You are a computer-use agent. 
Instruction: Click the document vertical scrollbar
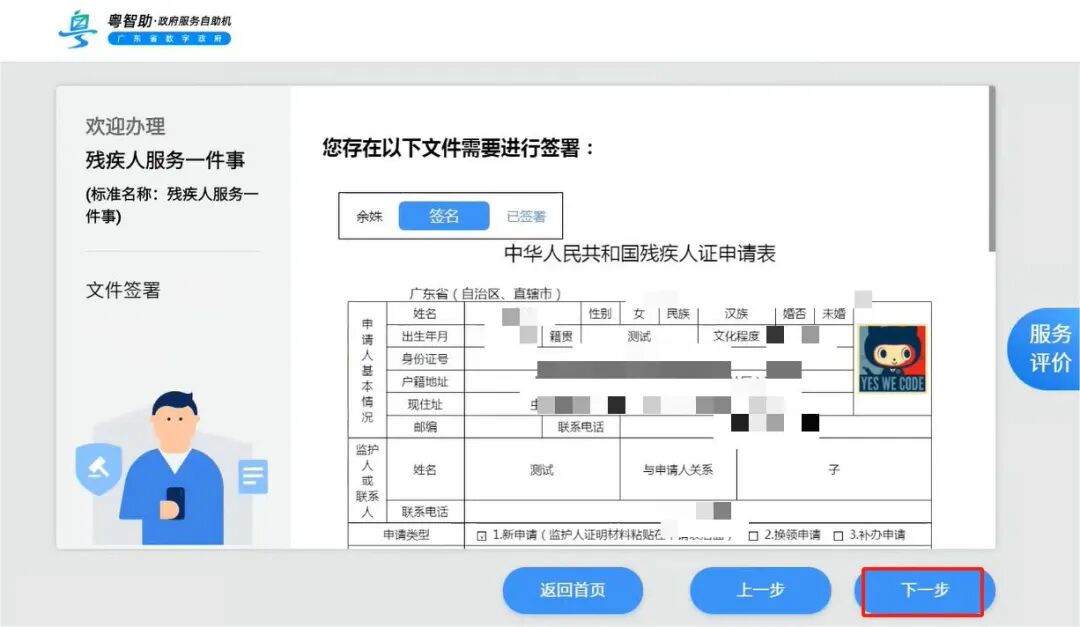click(x=992, y=169)
